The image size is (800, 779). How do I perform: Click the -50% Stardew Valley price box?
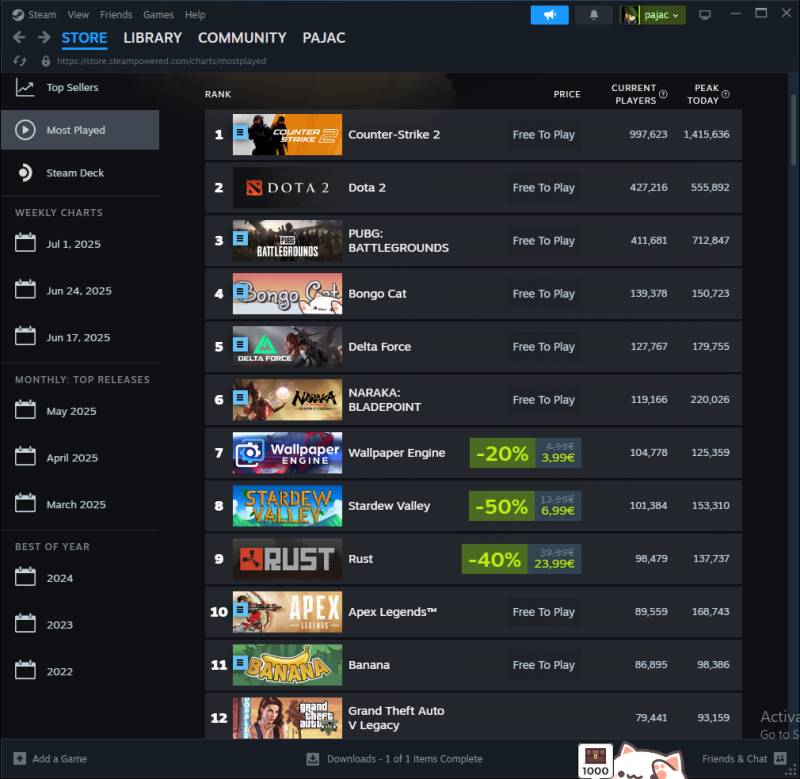click(x=524, y=506)
